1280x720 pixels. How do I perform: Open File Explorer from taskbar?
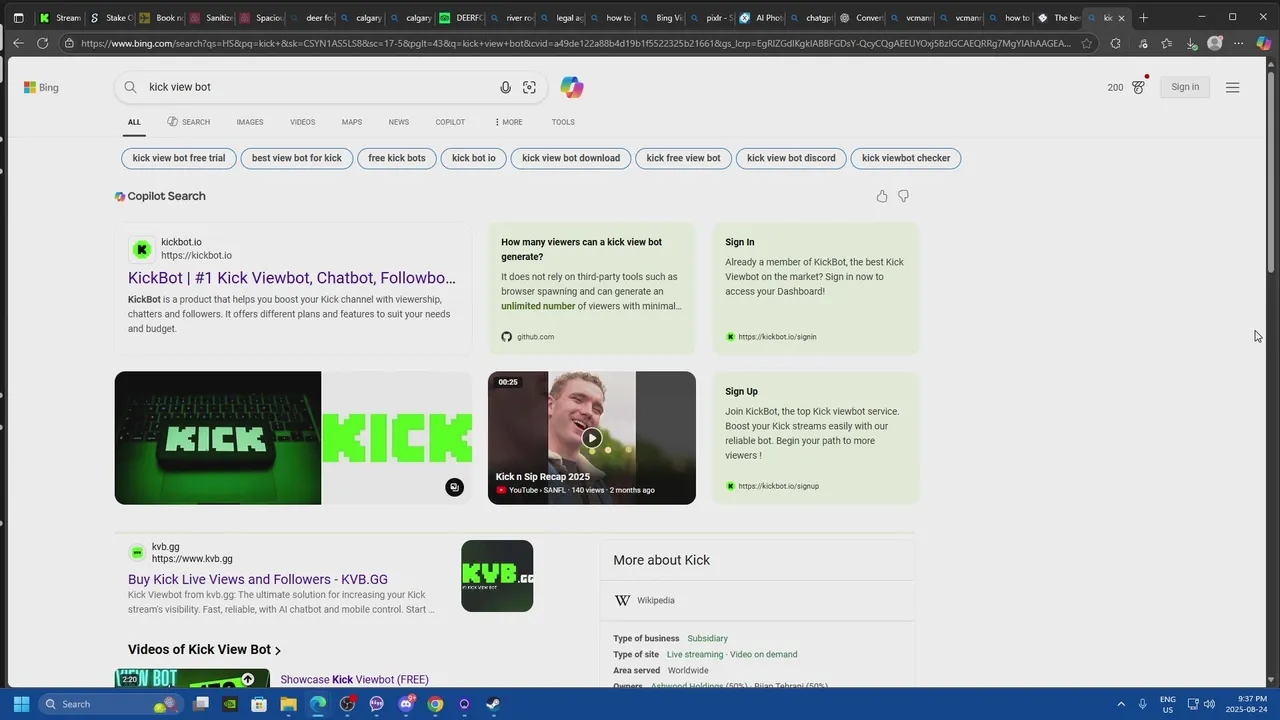[288, 704]
